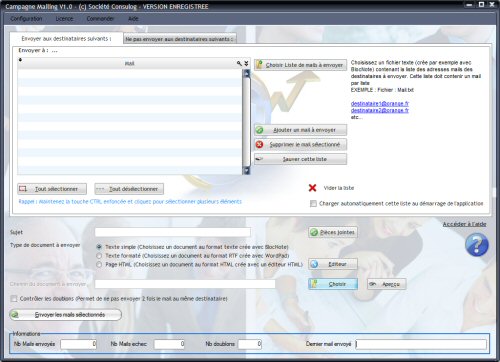Click the mail list vertical scrollbar track
This screenshot has width=500, height=362.
coord(247,122)
